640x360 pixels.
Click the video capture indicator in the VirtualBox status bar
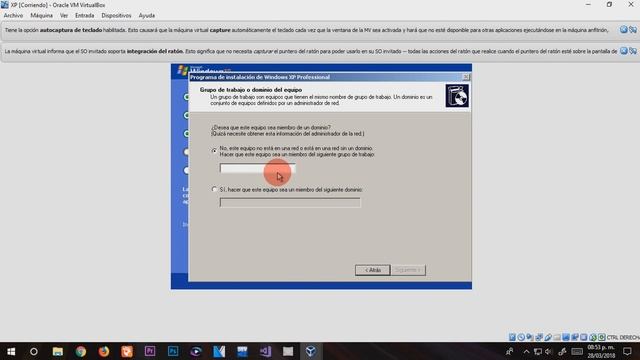coord(575,337)
